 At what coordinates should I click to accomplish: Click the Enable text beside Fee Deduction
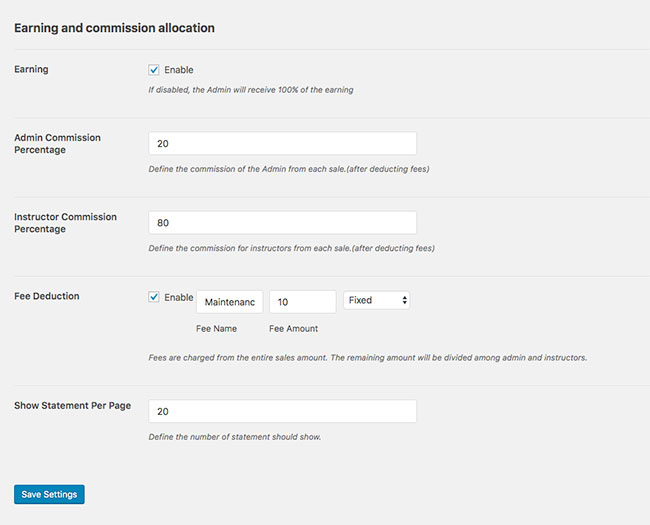tap(178, 297)
